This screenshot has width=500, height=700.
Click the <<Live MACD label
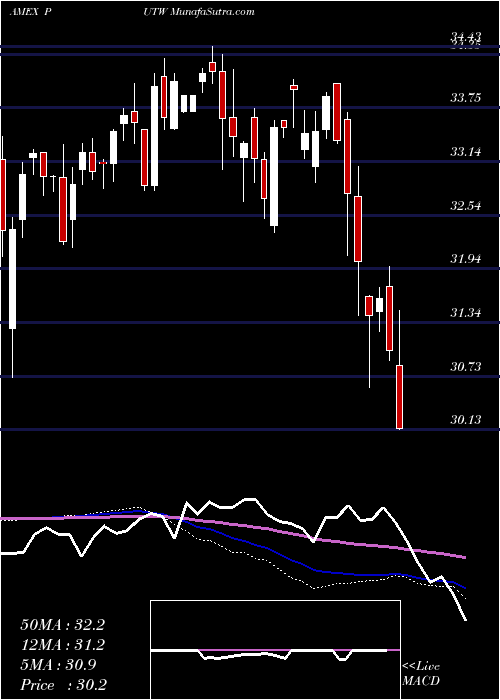click(421, 673)
